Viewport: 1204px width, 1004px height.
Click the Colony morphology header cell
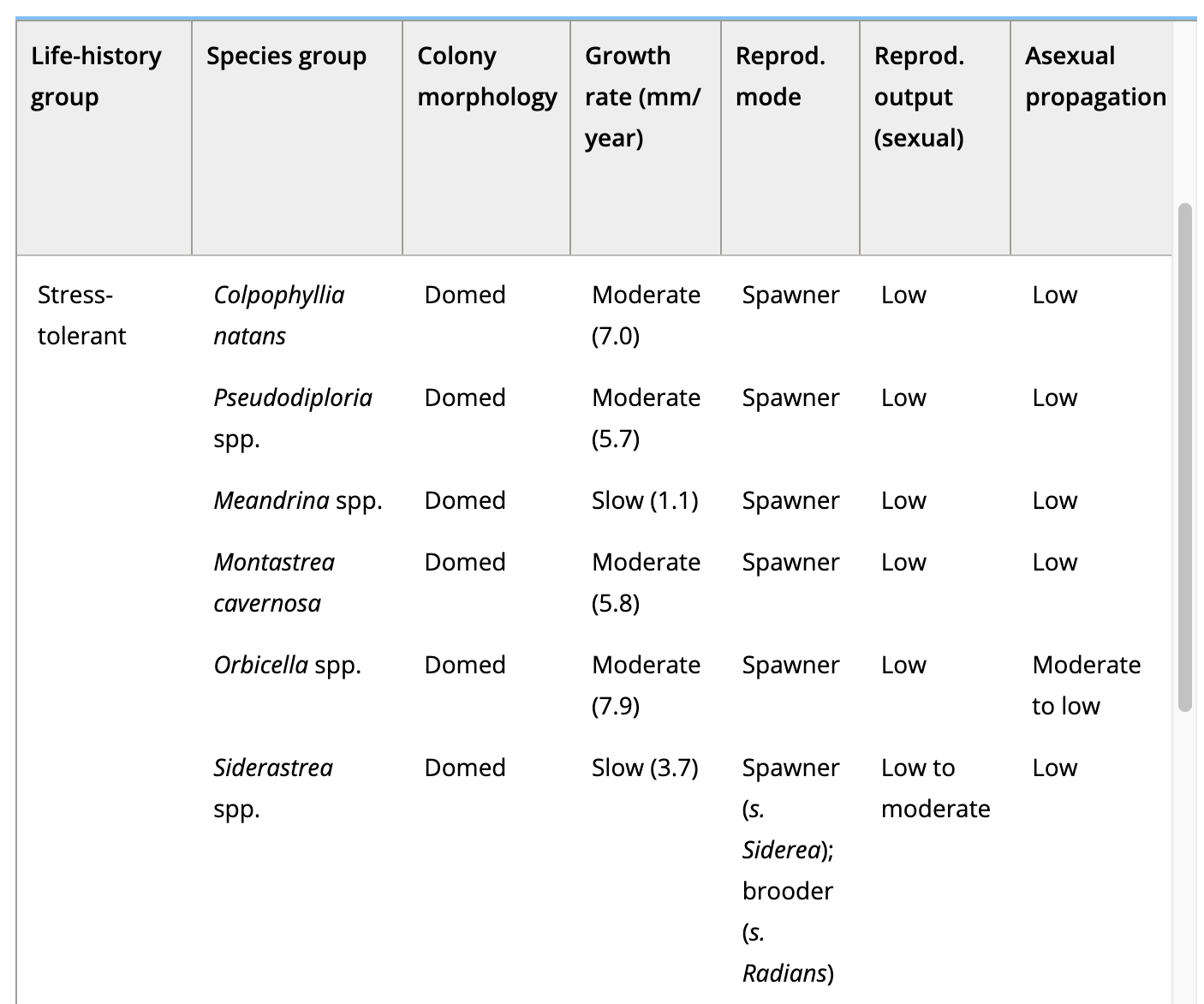(486, 138)
